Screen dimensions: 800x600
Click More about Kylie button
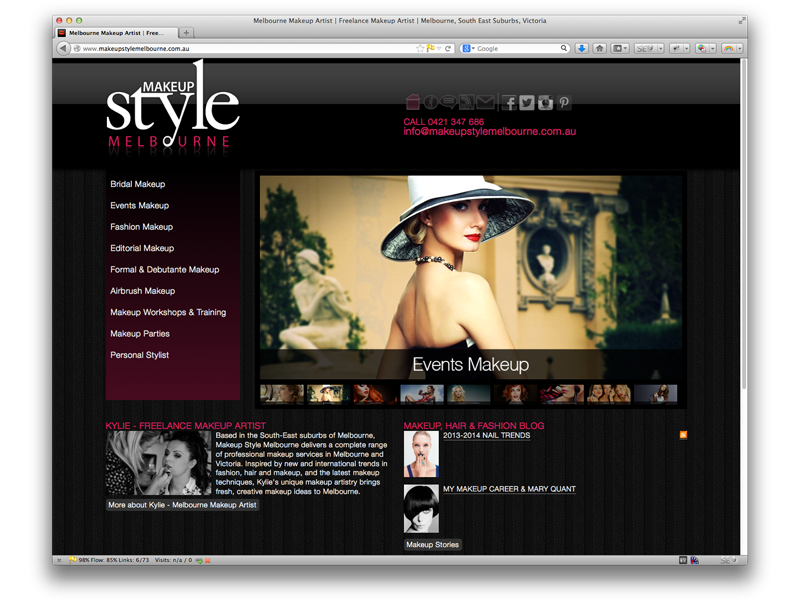point(182,505)
